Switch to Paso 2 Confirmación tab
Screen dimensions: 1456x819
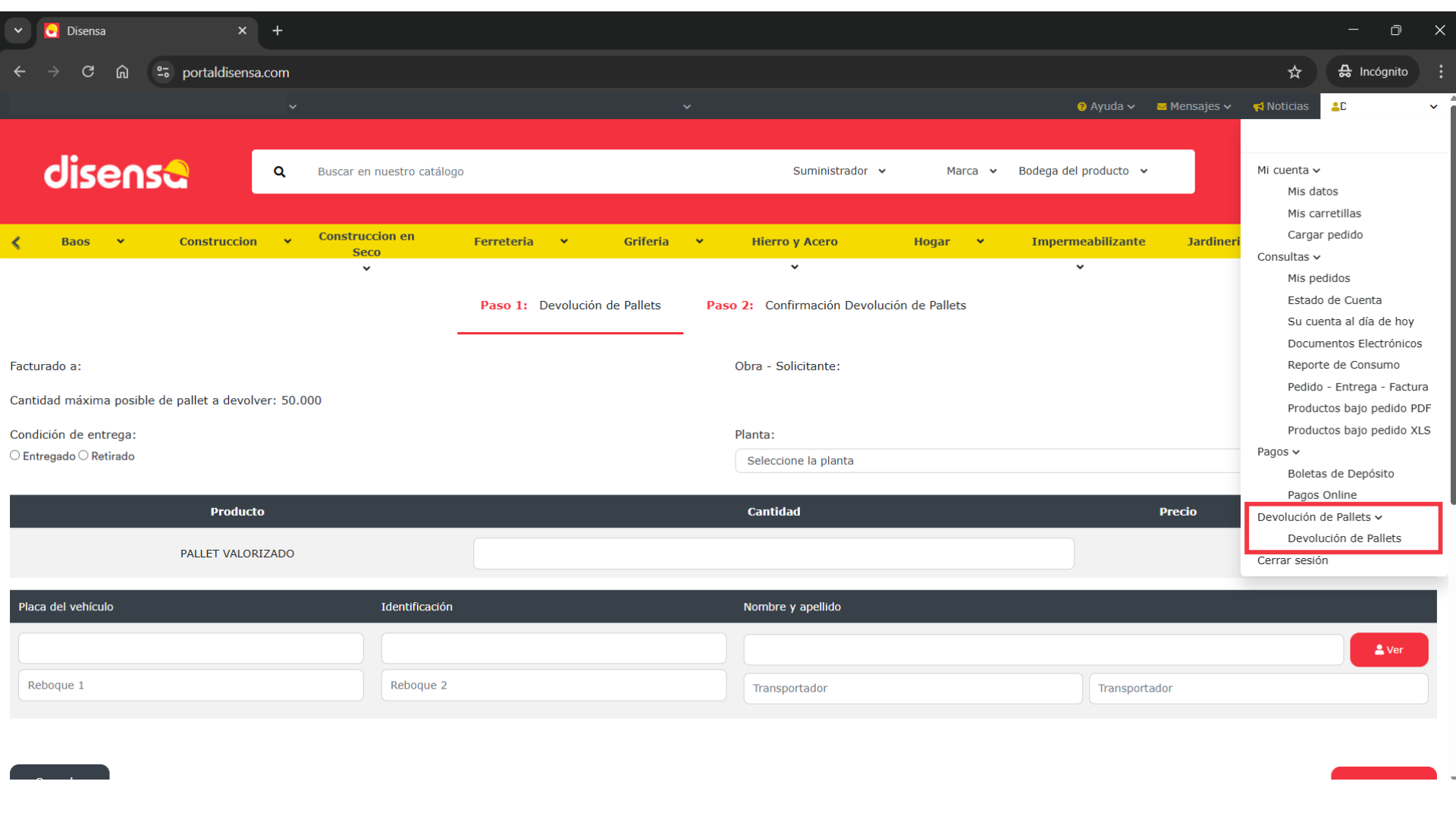[x=836, y=306]
